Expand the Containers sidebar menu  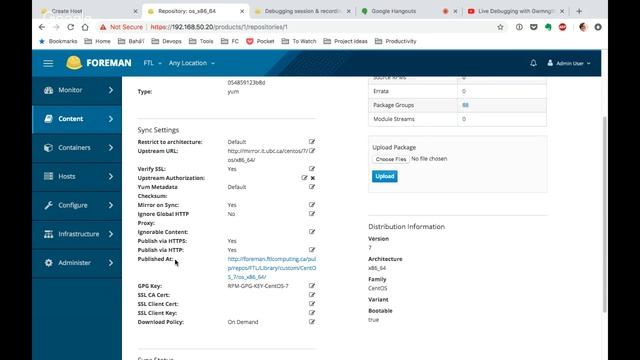click(x=77, y=148)
